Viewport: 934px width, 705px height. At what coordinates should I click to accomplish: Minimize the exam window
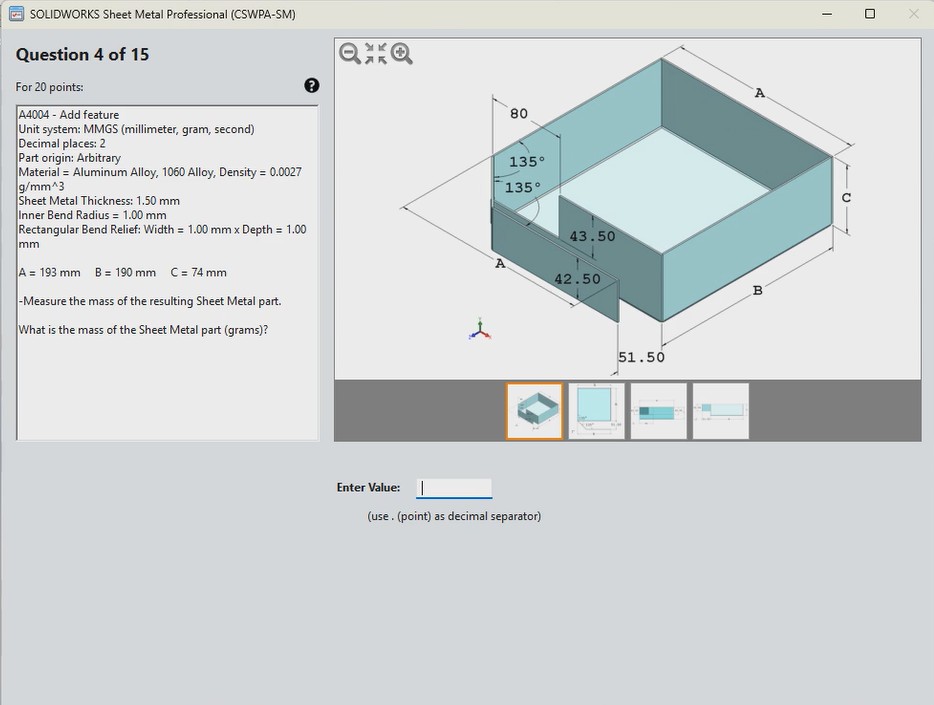(827, 14)
